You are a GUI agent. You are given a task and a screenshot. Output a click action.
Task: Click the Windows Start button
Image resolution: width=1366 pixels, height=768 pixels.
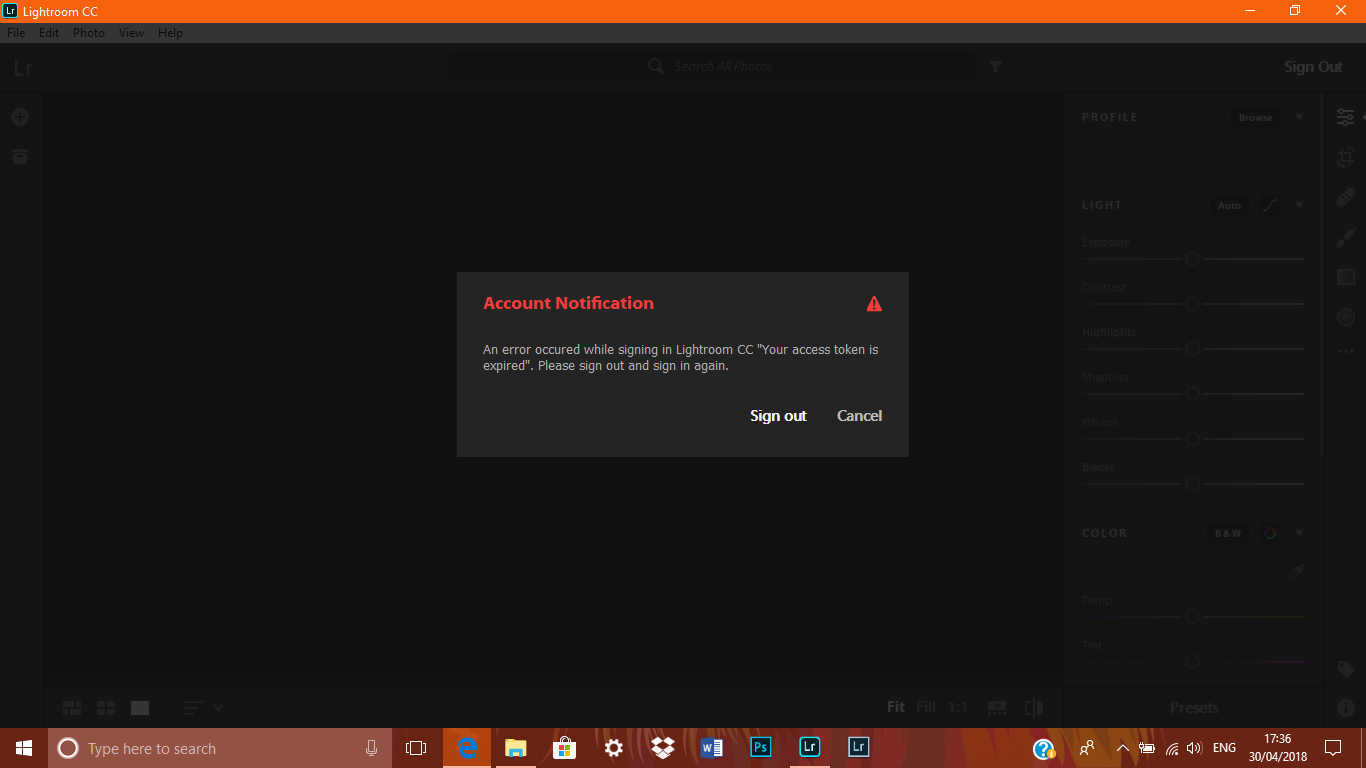click(x=24, y=748)
